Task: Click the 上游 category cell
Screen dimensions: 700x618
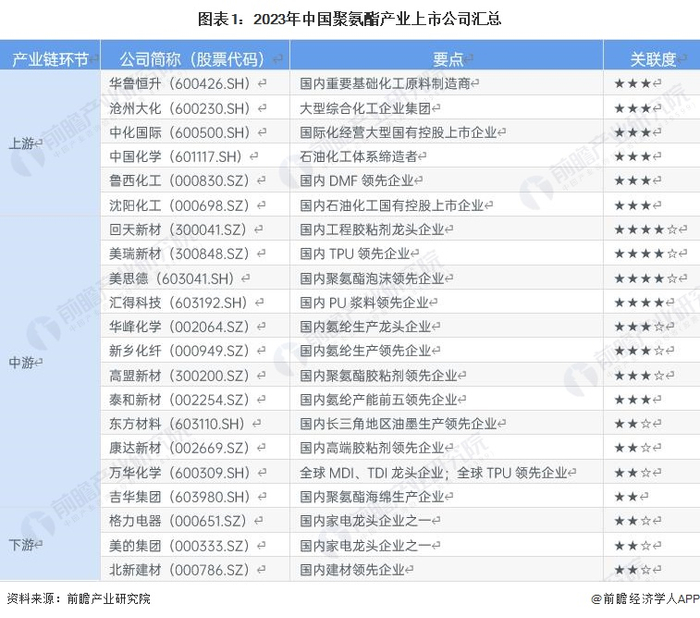Action: tap(50, 143)
